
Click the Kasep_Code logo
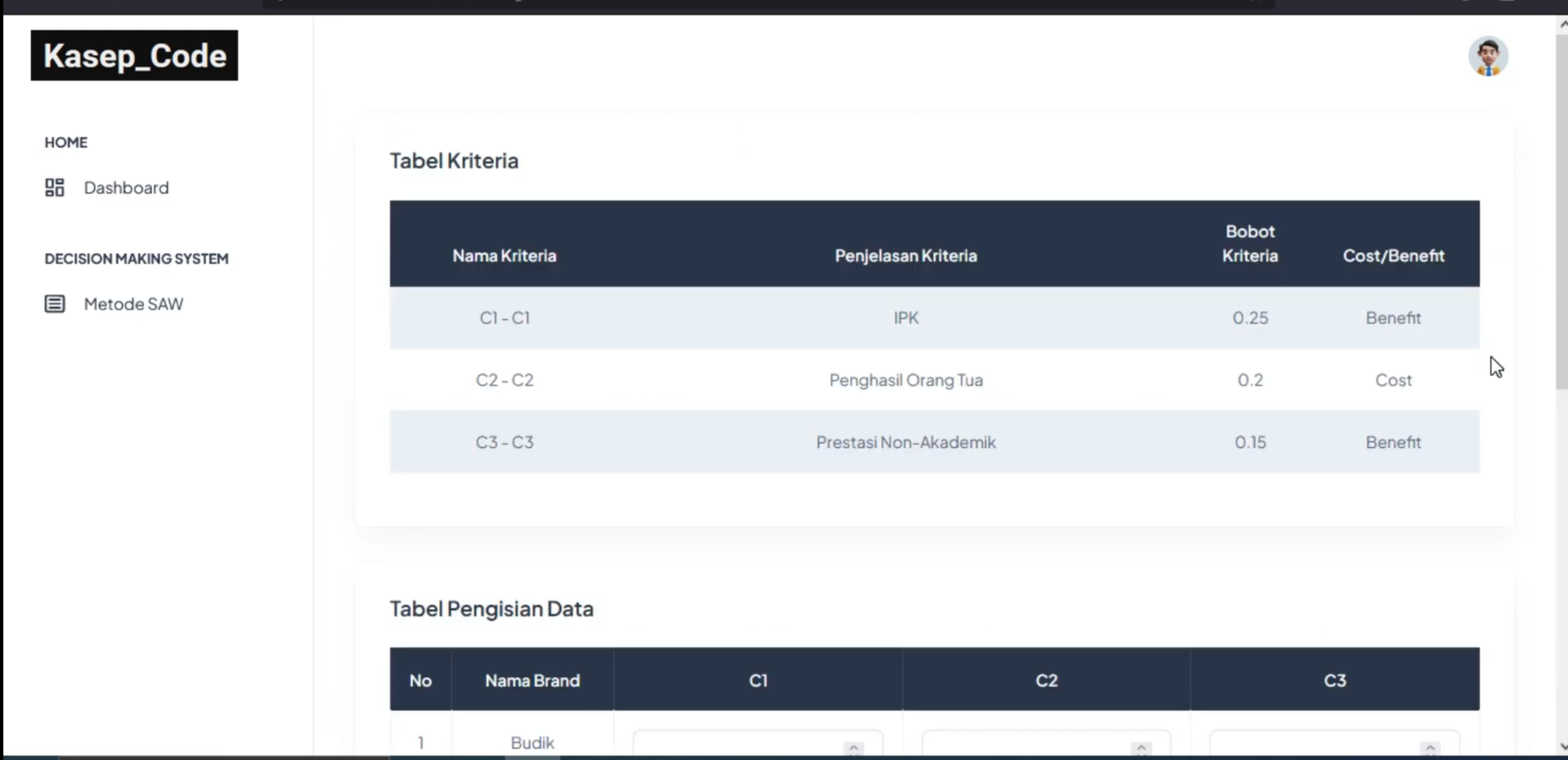pyautogui.click(x=134, y=55)
